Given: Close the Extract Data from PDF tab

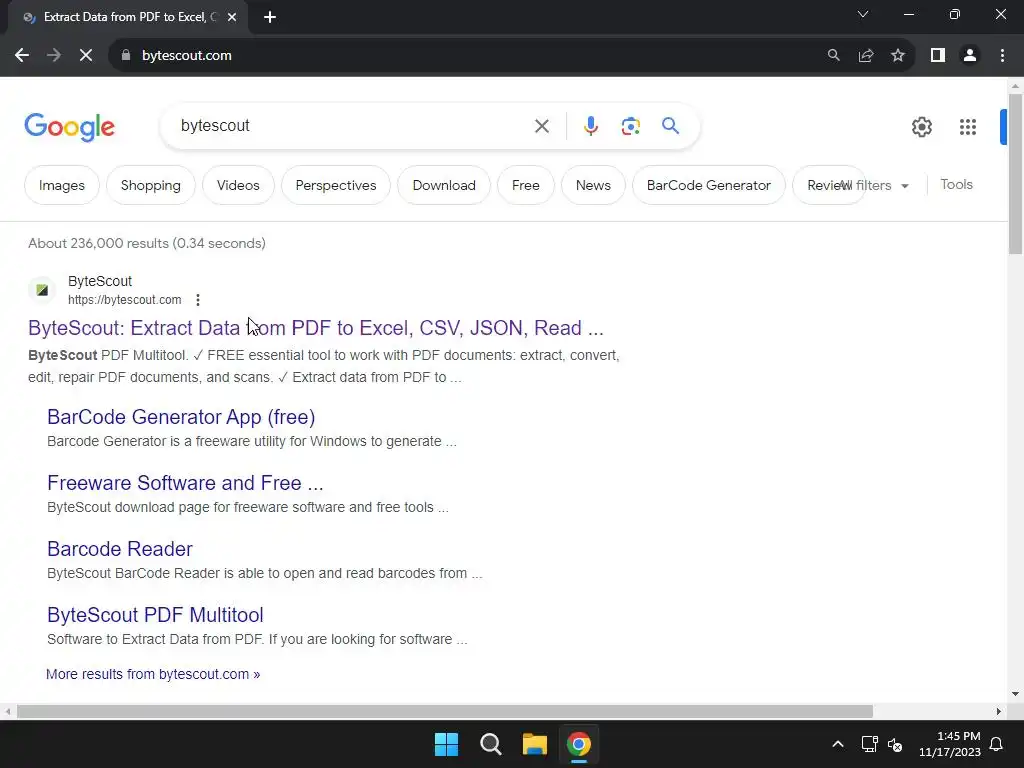Looking at the screenshot, I should [x=232, y=17].
